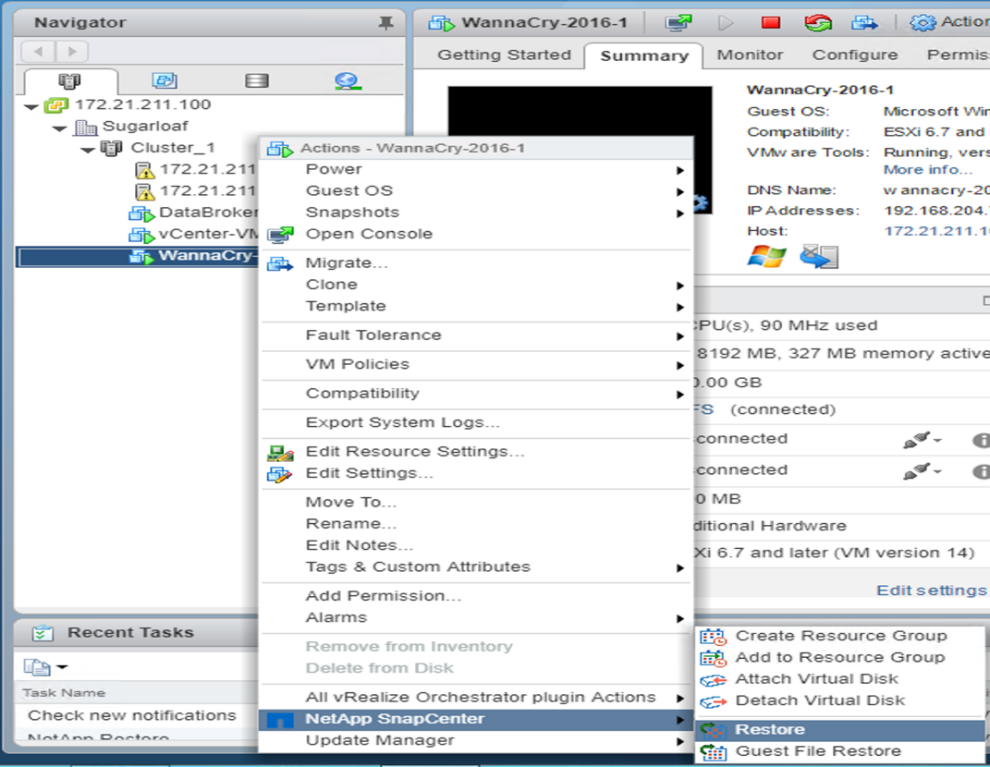Image resolution: width=990 pixels, height=767 pixels.
Task: Open the Recent Tasks filter dropdown
Action: 46,667
